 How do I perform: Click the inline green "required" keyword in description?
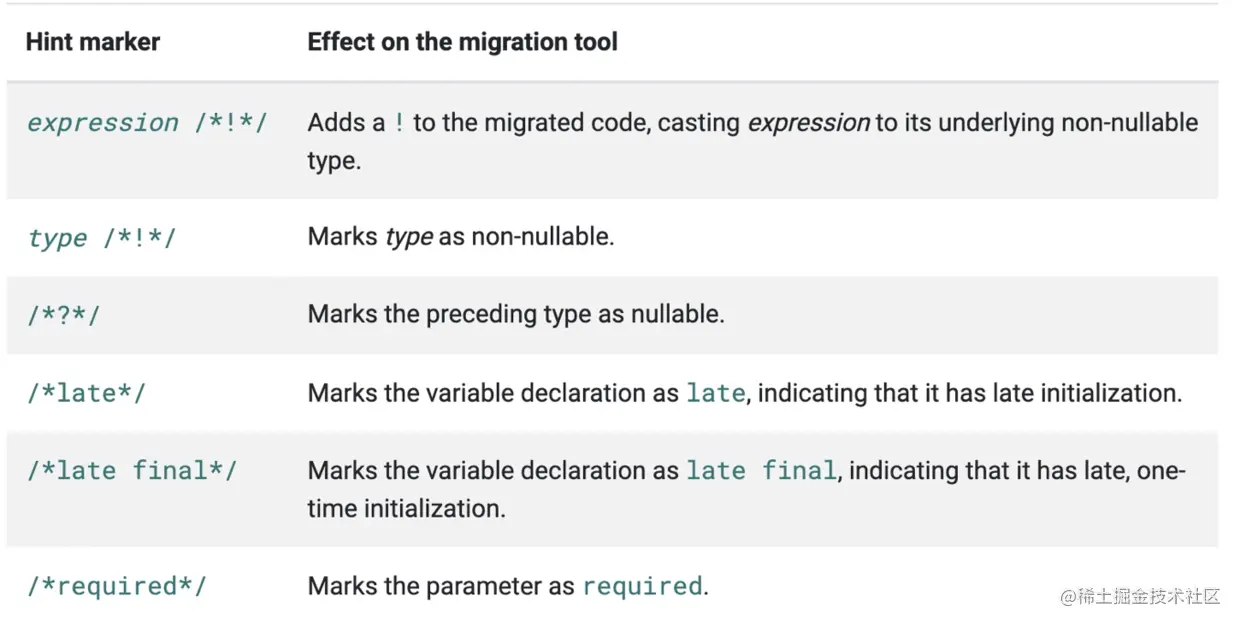(x=642, y=586)
